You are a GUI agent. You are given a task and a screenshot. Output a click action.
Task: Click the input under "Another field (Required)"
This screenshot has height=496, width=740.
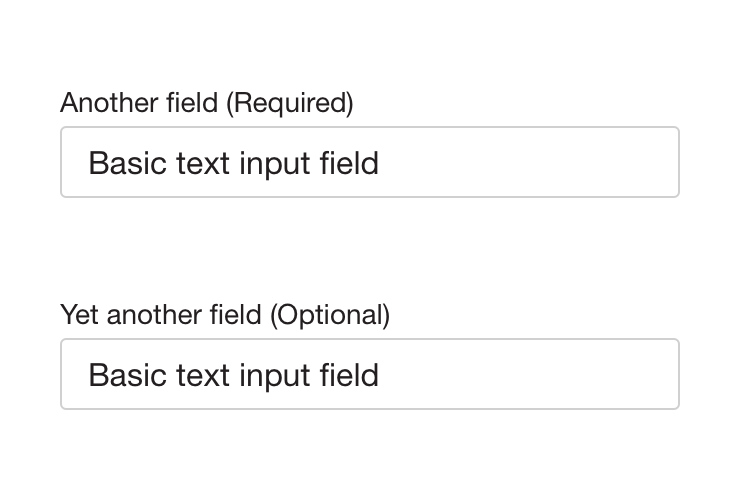(369, 162)
